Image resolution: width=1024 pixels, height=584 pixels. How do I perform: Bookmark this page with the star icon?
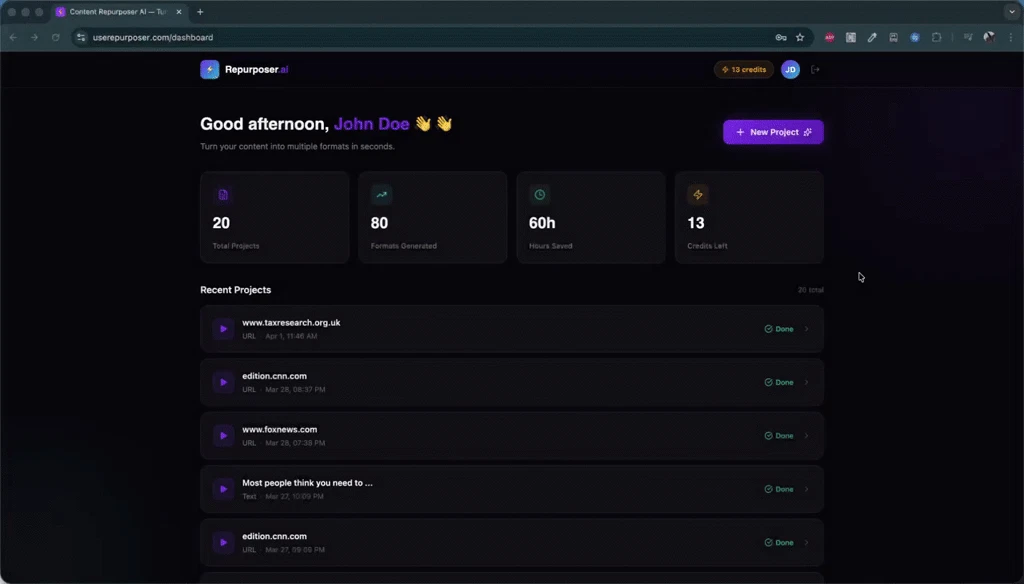point(800,37)
